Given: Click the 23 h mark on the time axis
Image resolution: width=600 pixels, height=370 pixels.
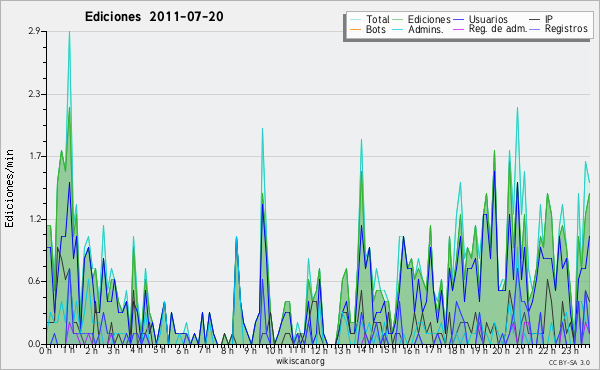Looking at the screenshot, I should pos(570,350).
